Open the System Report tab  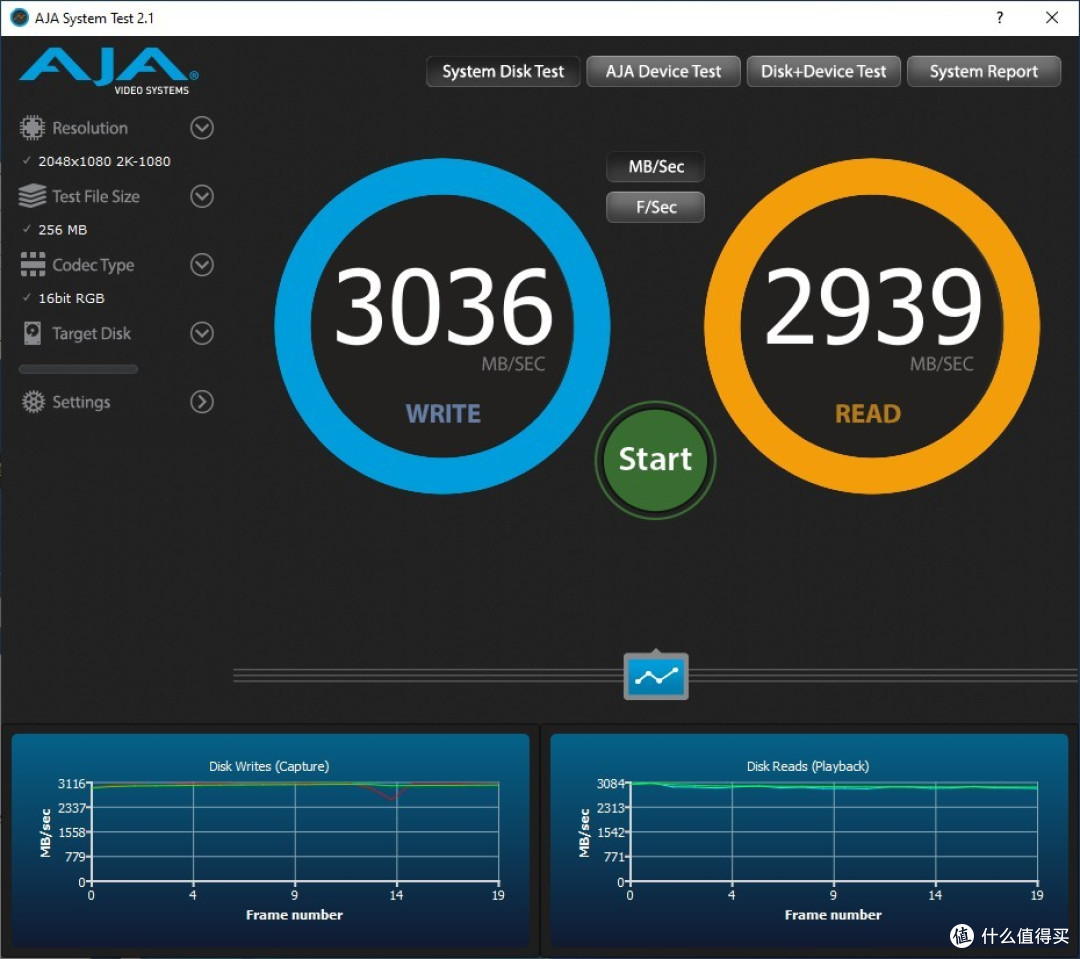(x=984, y=72)
